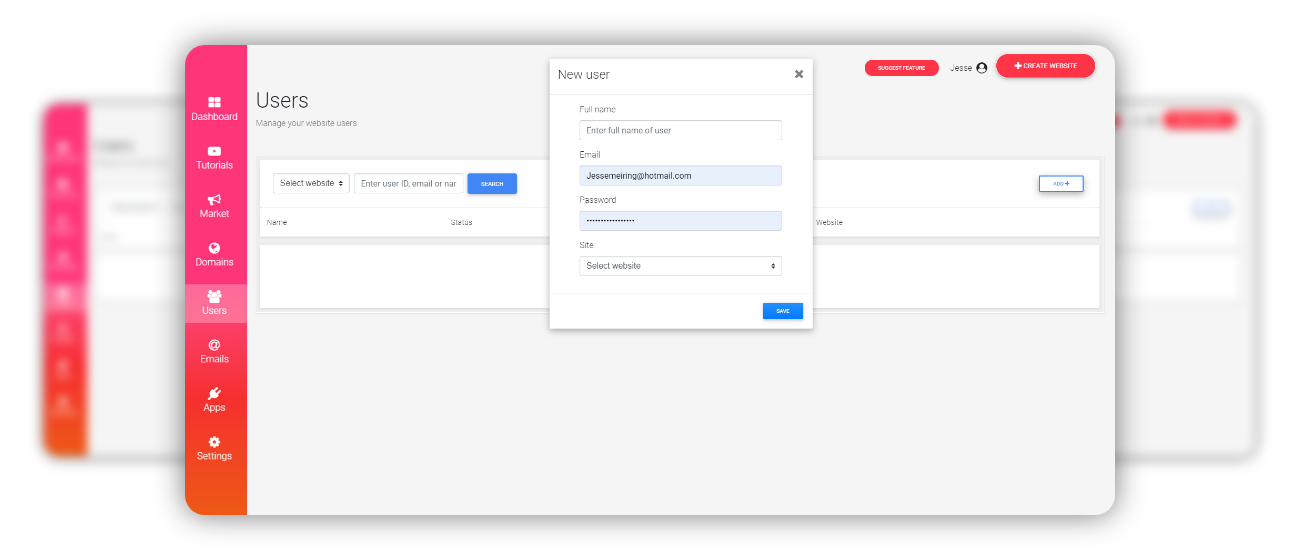Click the Add + button
This screenshot has width=1299, height=560.
(x=1061, y=184)
